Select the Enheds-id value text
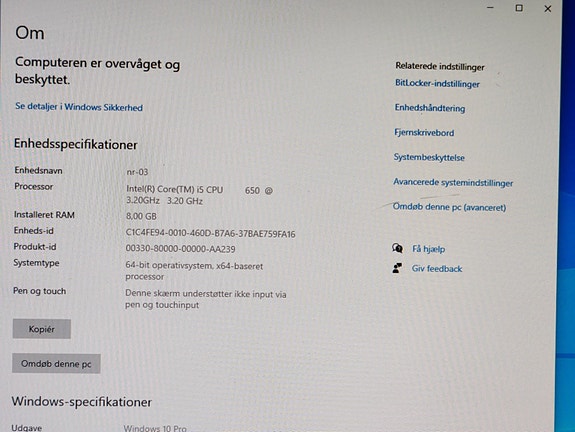 point(210,233)
